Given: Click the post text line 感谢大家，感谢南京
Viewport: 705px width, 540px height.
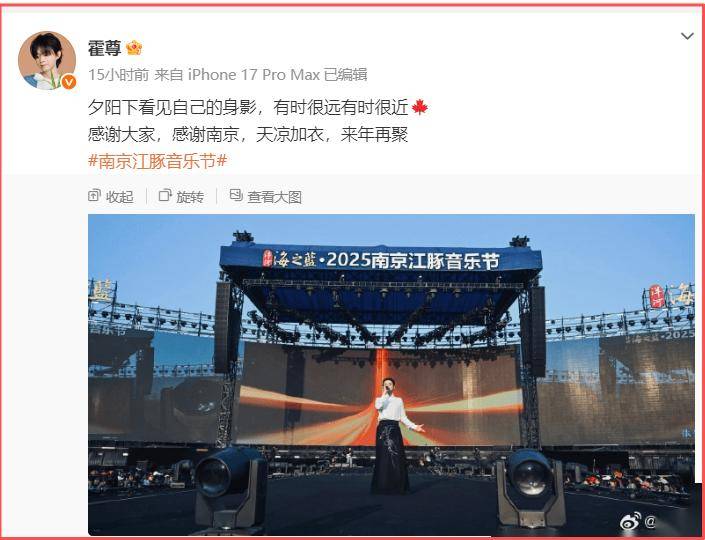Looking at the screenshot, I should pyautogui.click(x=163, y=134).
